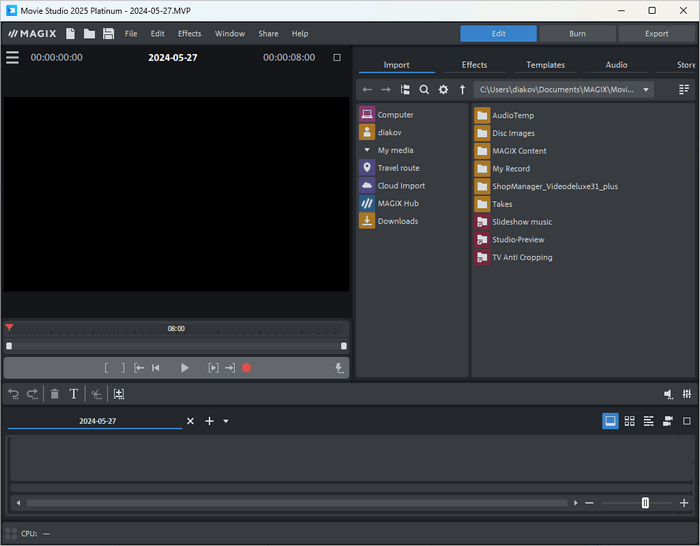Delete selected object with trash icon

tap(55, 394)
